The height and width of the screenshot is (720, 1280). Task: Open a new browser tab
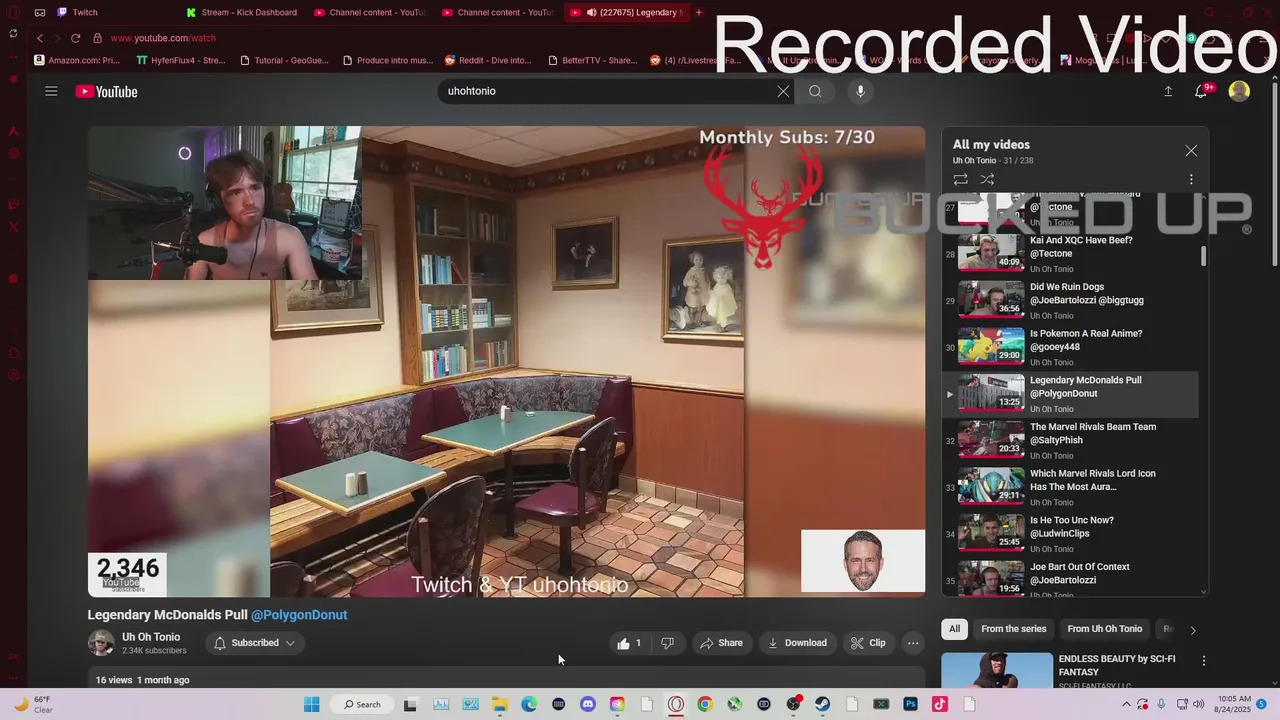699,12
